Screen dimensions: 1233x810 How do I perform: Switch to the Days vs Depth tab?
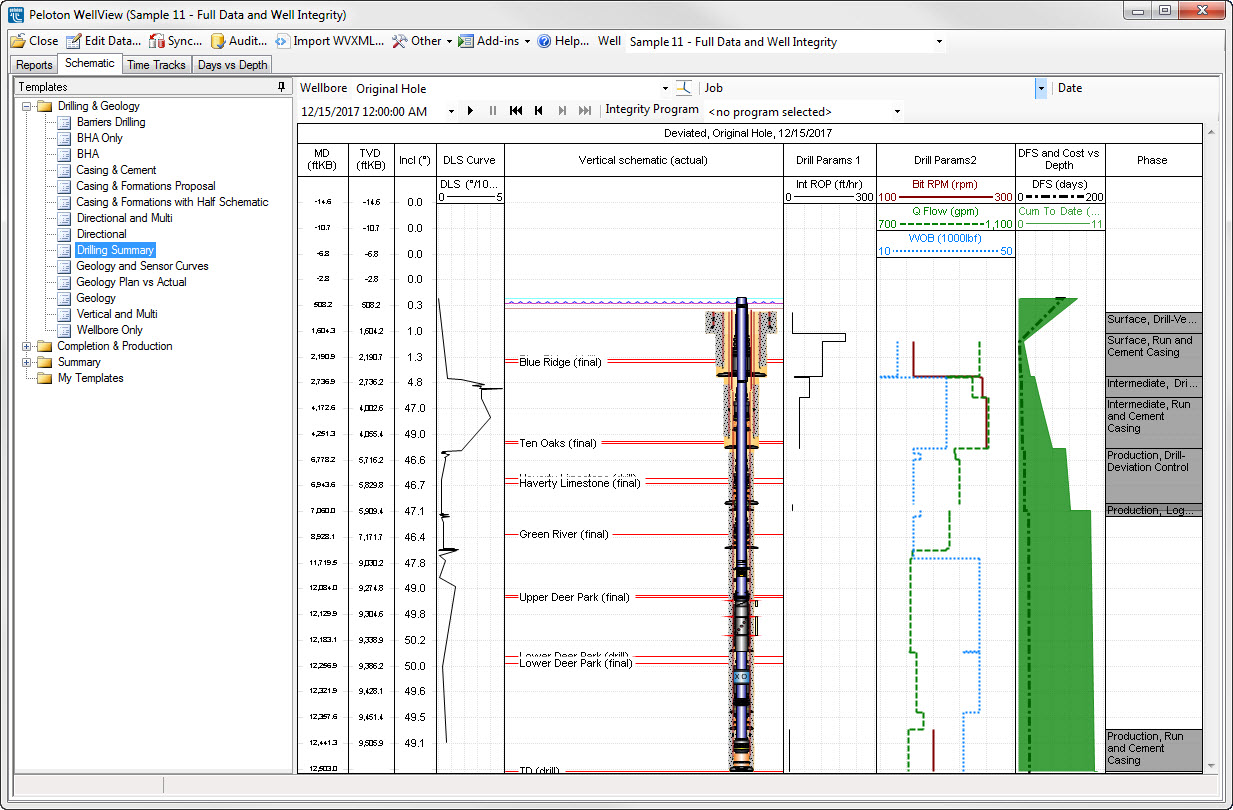click(x=232, y=65)
